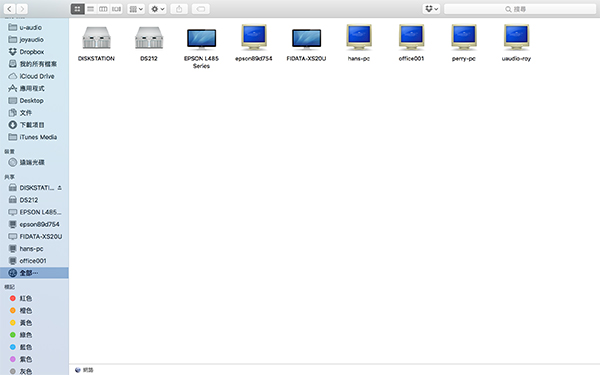Viewport: 600px width, 375px height.
Task: Focus the search field
Action: point(520,9)
